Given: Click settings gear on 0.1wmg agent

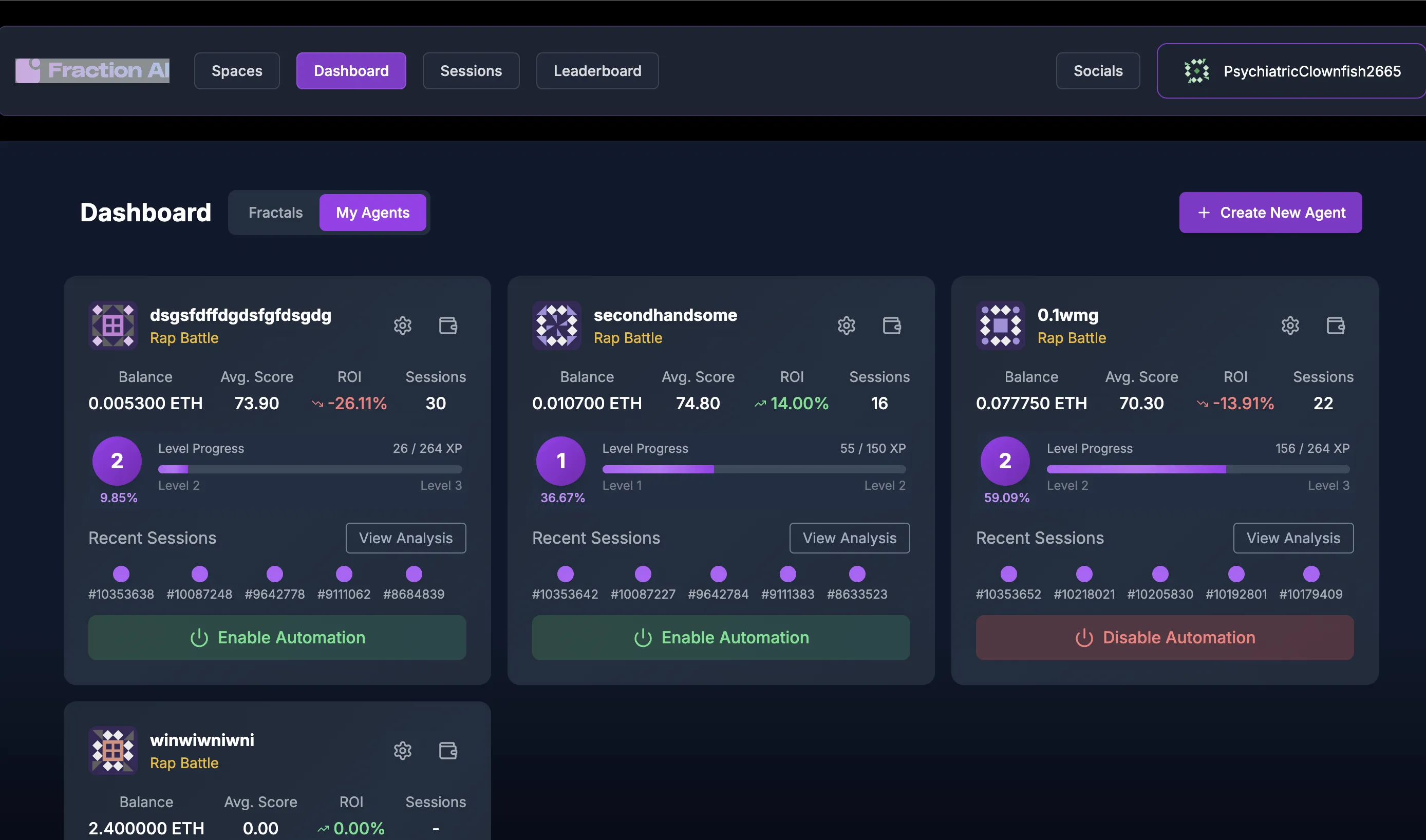Looking at the screenshot, I should click(x=1289, y=326).
